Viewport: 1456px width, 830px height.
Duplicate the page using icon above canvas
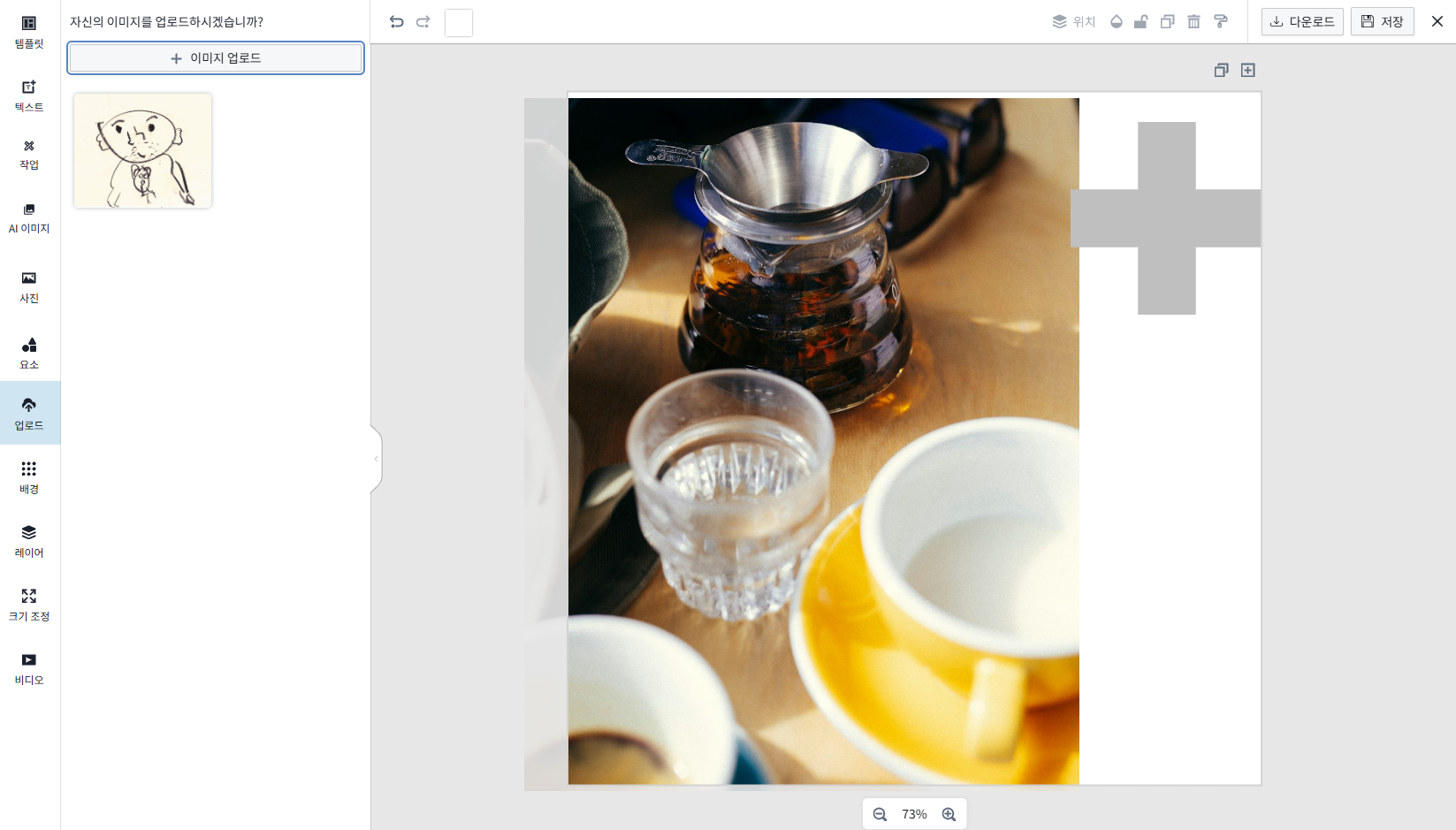coord(1221,70)
